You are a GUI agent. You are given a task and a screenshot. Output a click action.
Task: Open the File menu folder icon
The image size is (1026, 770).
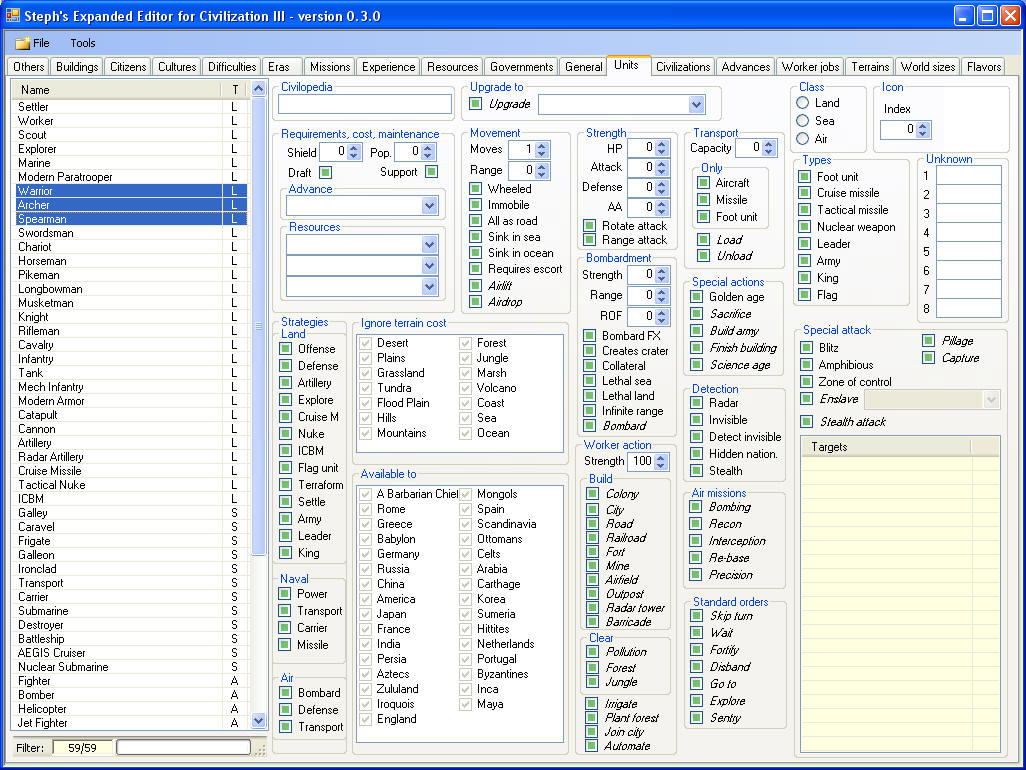22,43
